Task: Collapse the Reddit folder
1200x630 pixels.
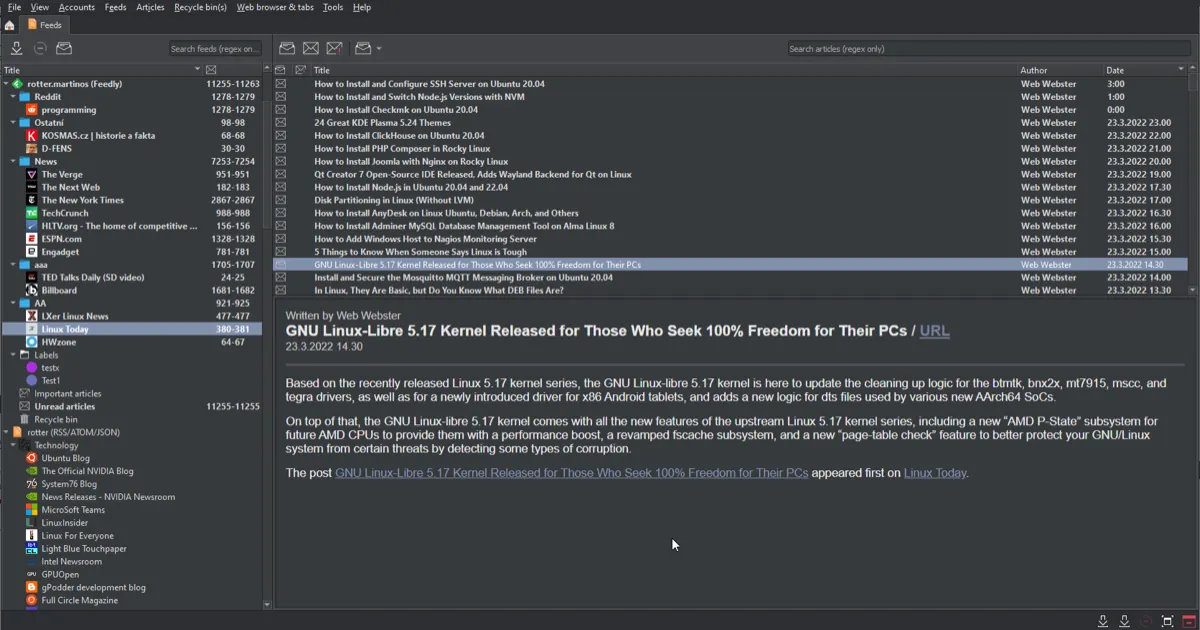Action: (x=12, y=97)
